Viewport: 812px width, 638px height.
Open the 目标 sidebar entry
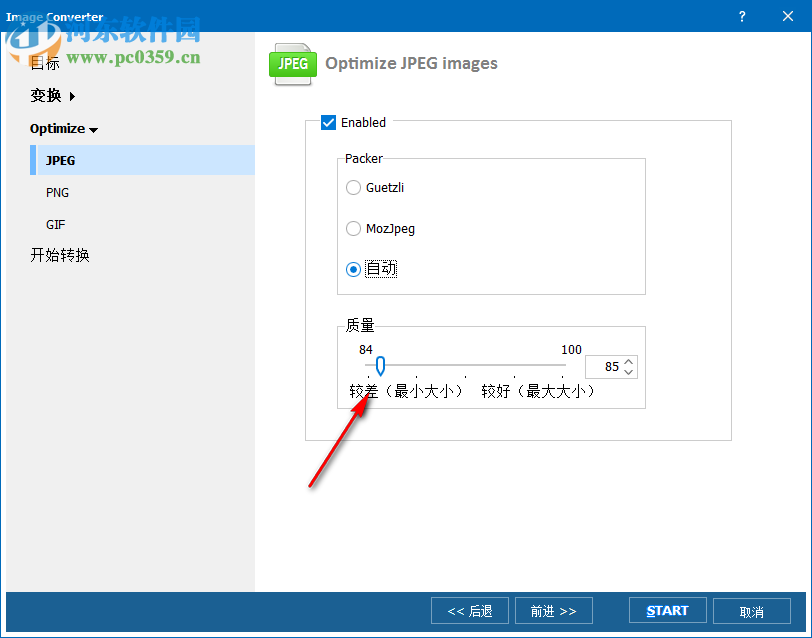[x=44, y=62]
